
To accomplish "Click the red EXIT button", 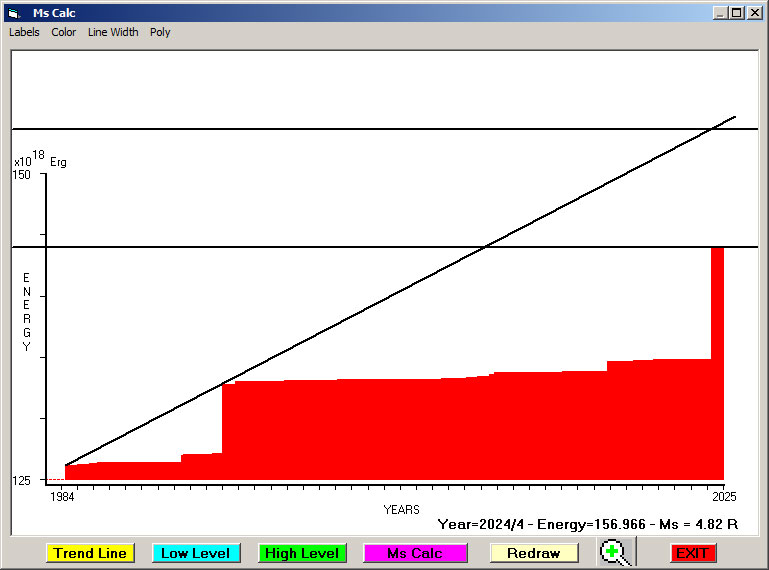I will click(x=692, y=553).
